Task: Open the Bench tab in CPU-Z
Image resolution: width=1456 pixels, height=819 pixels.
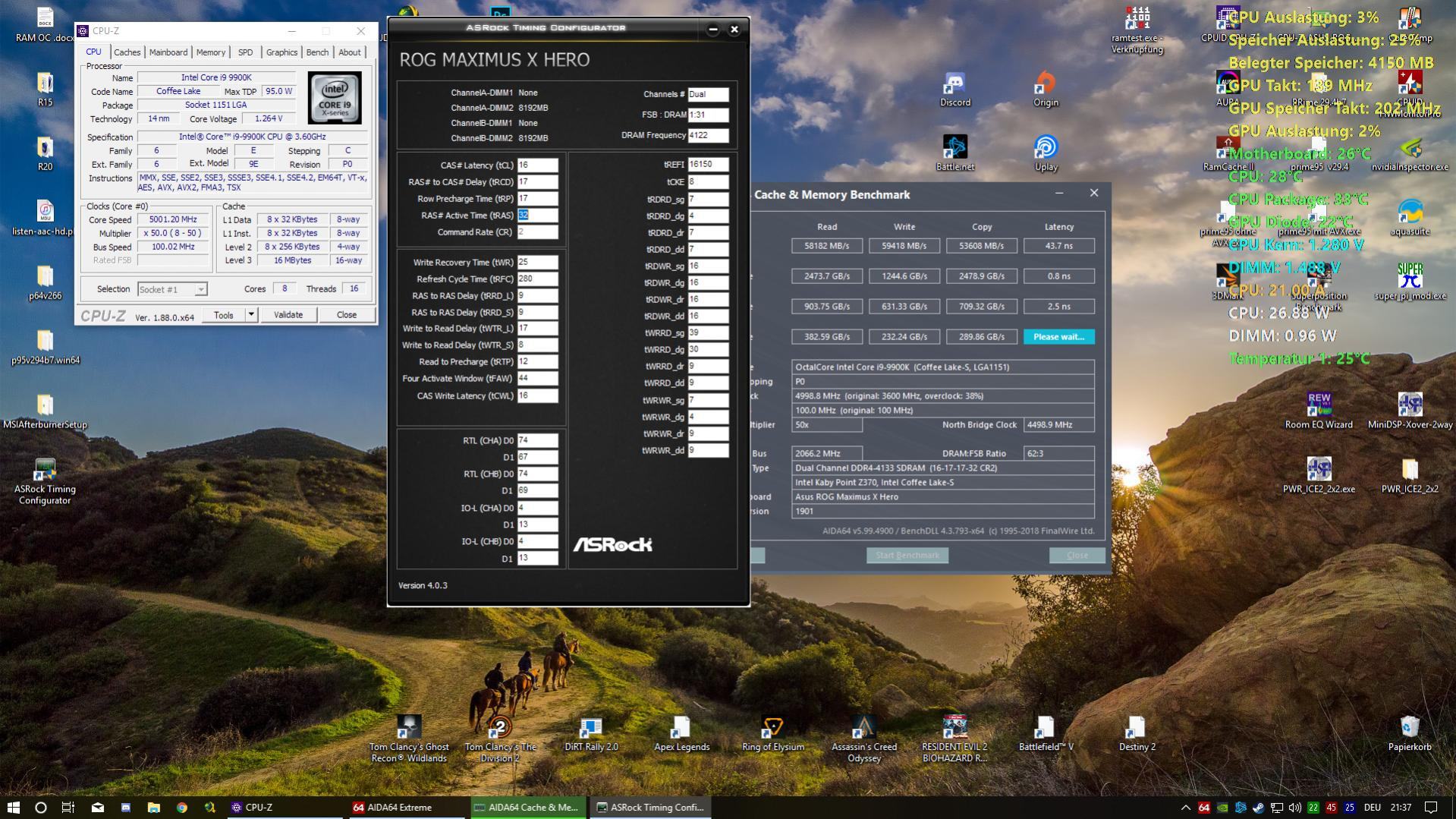Action: pyautogui.click(x=317, y=52)
